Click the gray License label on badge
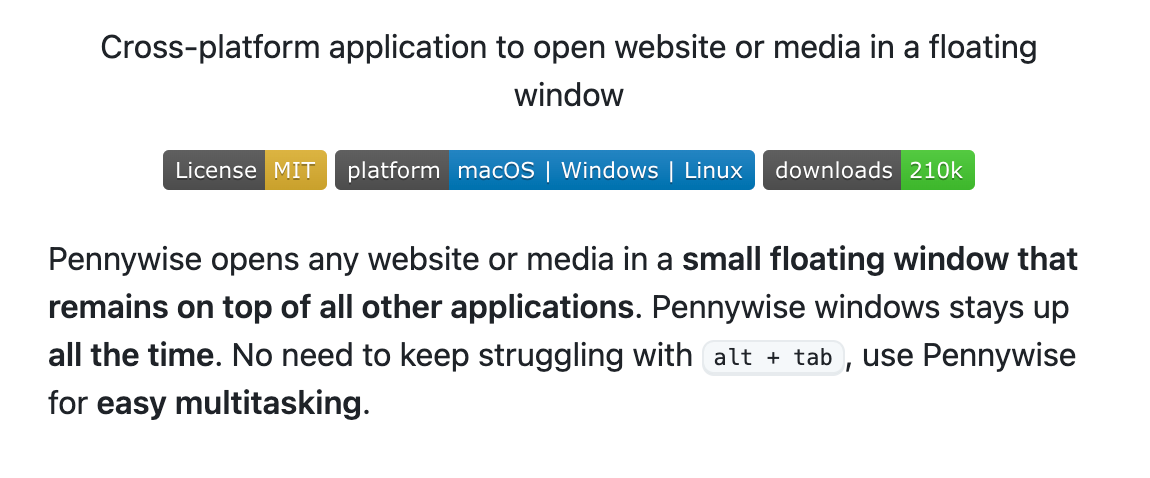Screen dimensions: 1150x478 [214, 170]
